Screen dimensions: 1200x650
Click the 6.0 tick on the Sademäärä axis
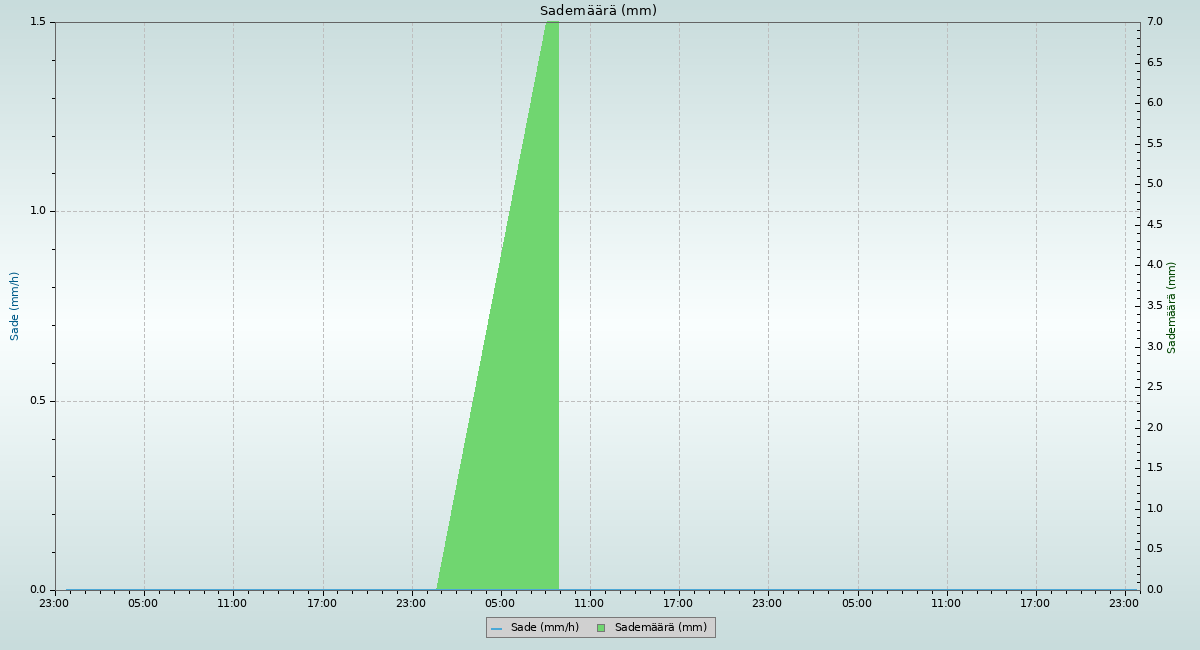(1154, 103)
